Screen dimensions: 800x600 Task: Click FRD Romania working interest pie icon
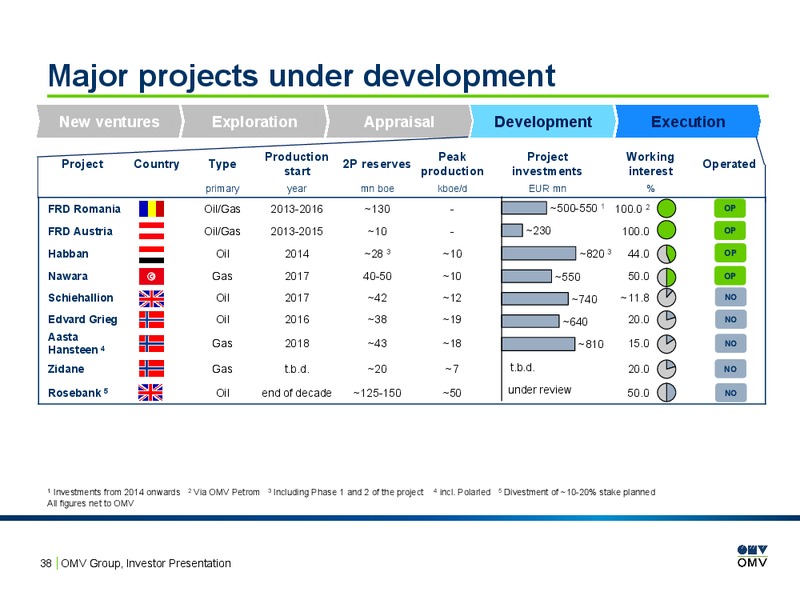point(666,209)
